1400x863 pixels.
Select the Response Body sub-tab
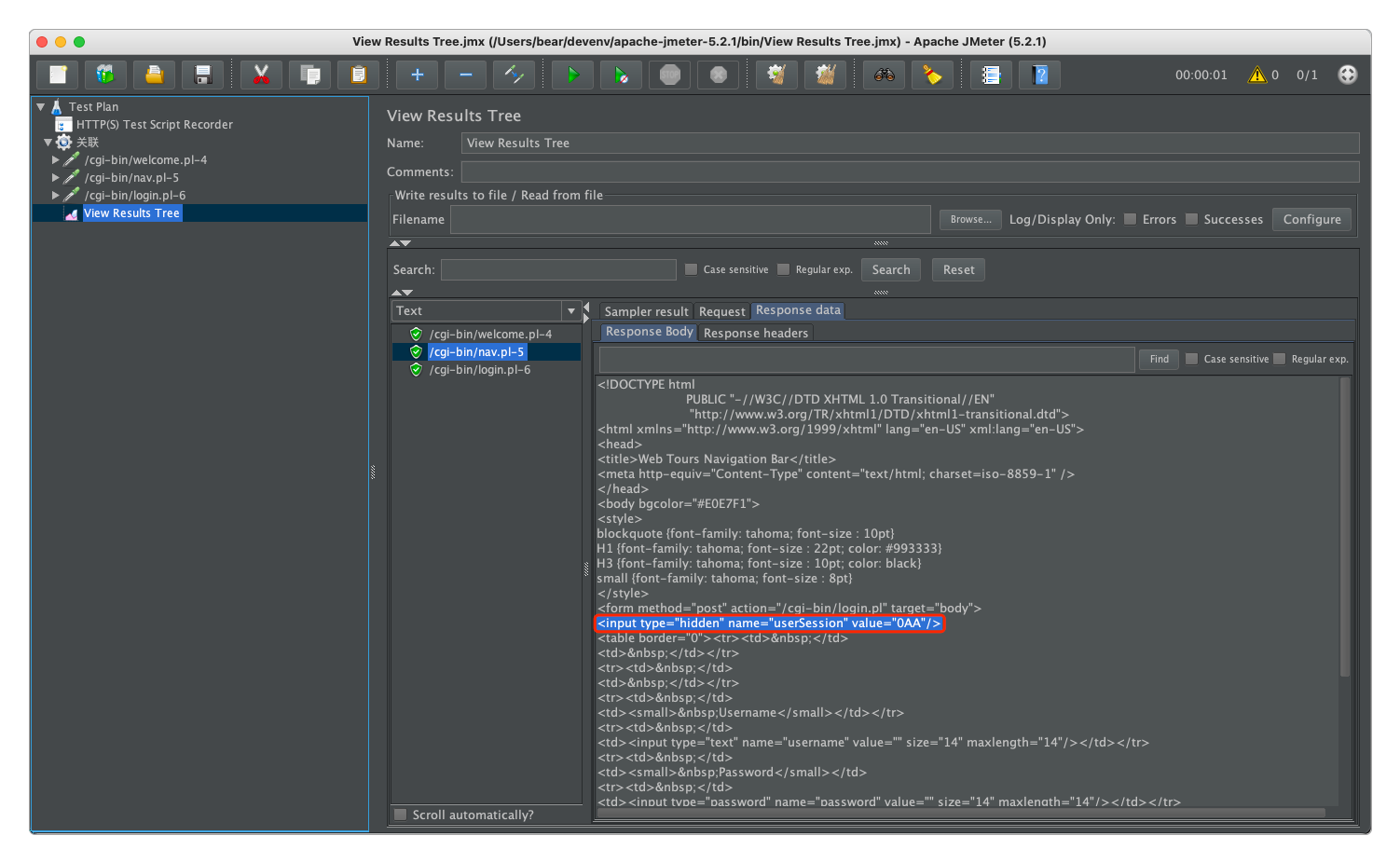coord(649,332)
